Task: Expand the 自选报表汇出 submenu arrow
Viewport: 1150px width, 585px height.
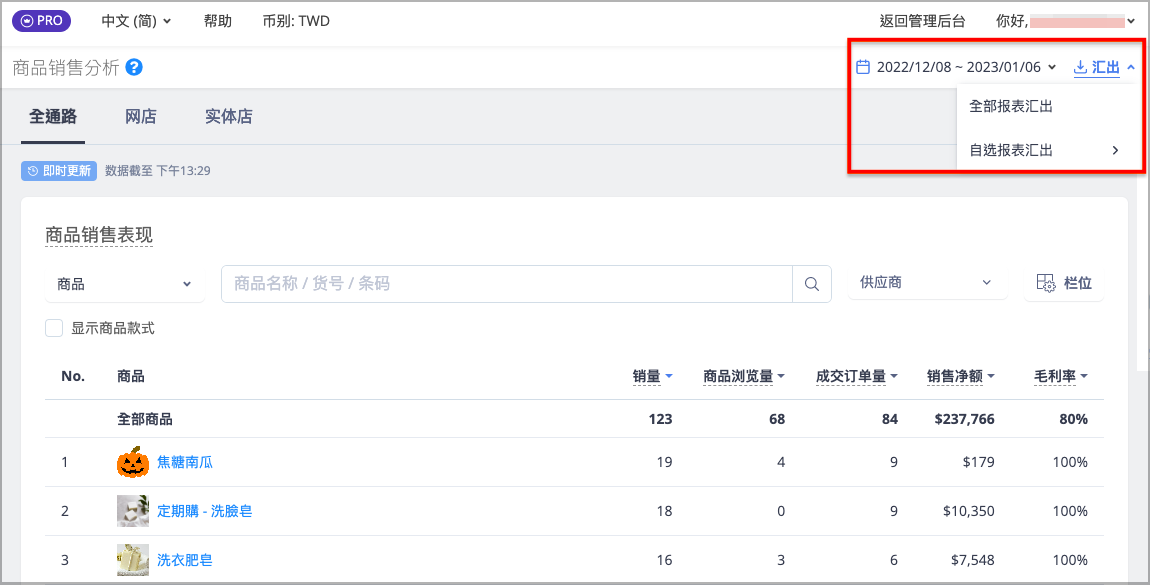Action: pyautogui.click(x=1115, y=150)
